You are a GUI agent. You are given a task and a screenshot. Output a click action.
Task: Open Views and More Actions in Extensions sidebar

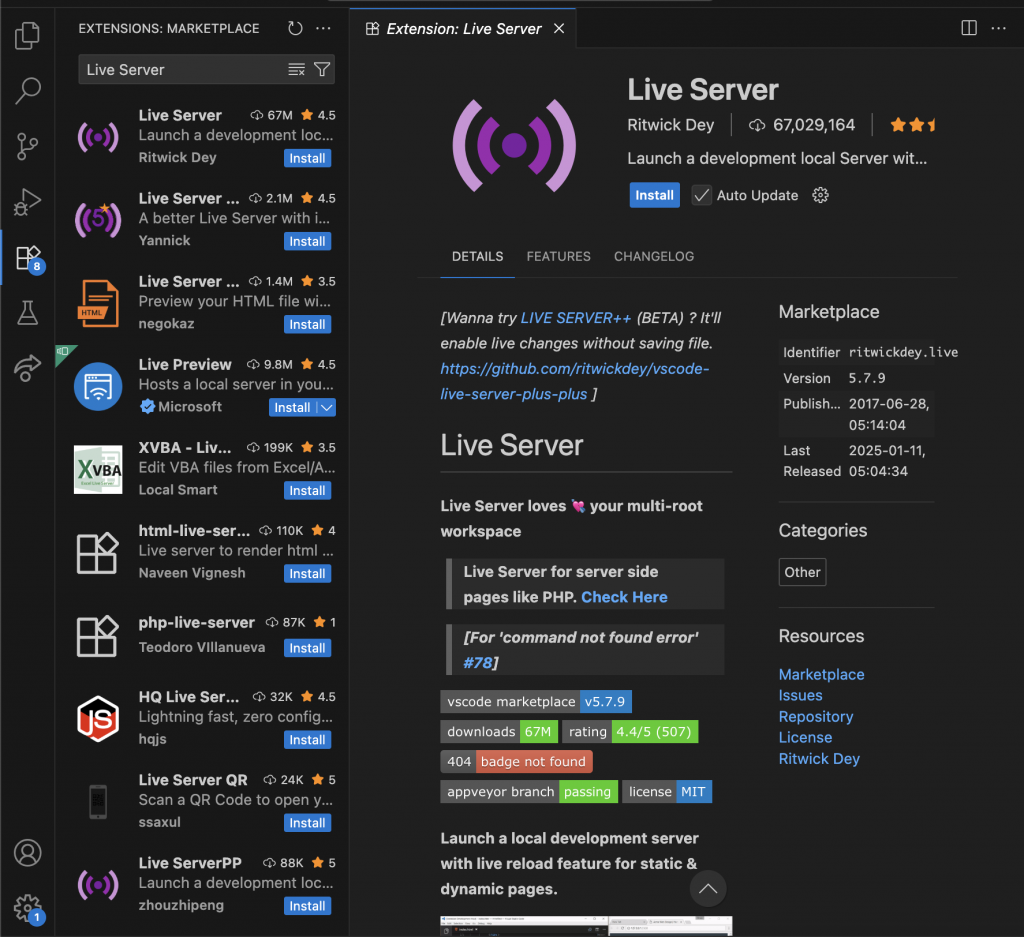tap(323, 29)
